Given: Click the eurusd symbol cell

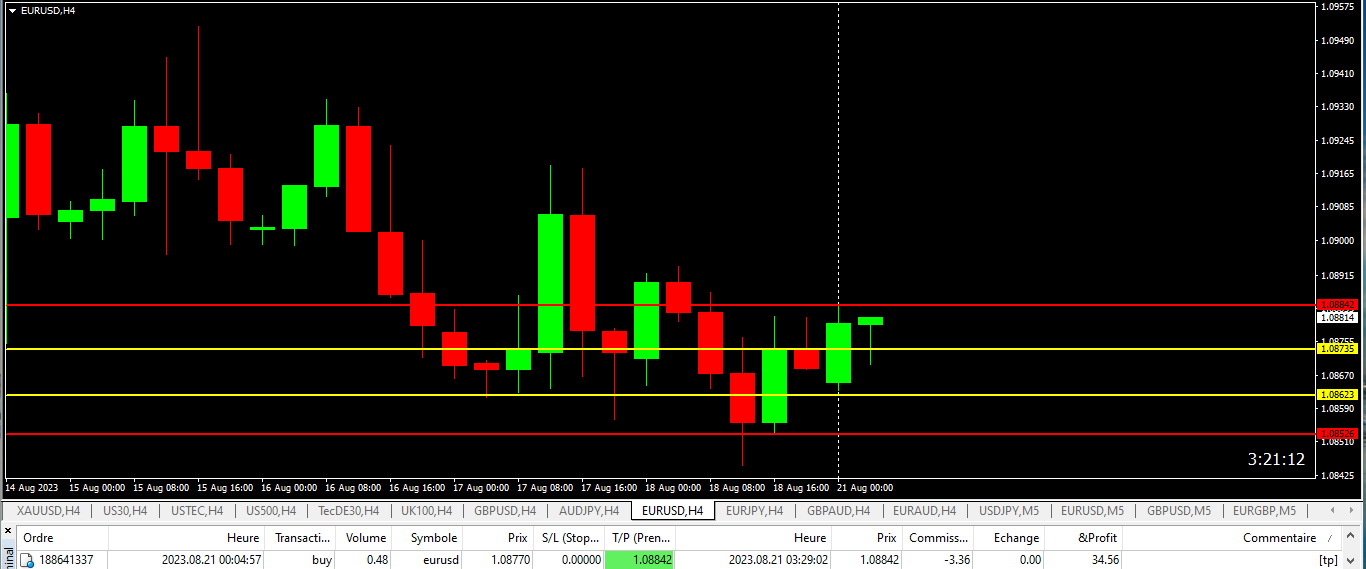Looking at the screenshot, I should [439, 561].
